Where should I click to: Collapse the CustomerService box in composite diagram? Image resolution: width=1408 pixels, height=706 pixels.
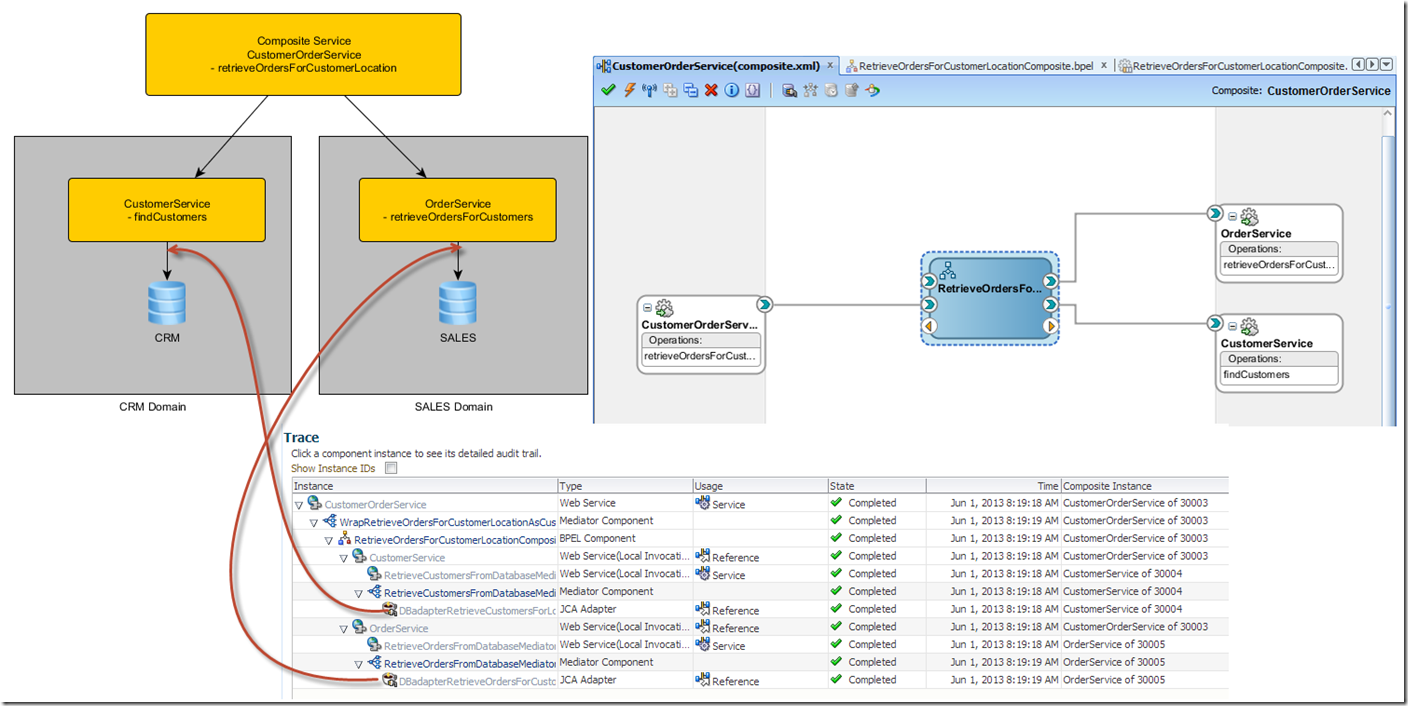click(1232, 327)
